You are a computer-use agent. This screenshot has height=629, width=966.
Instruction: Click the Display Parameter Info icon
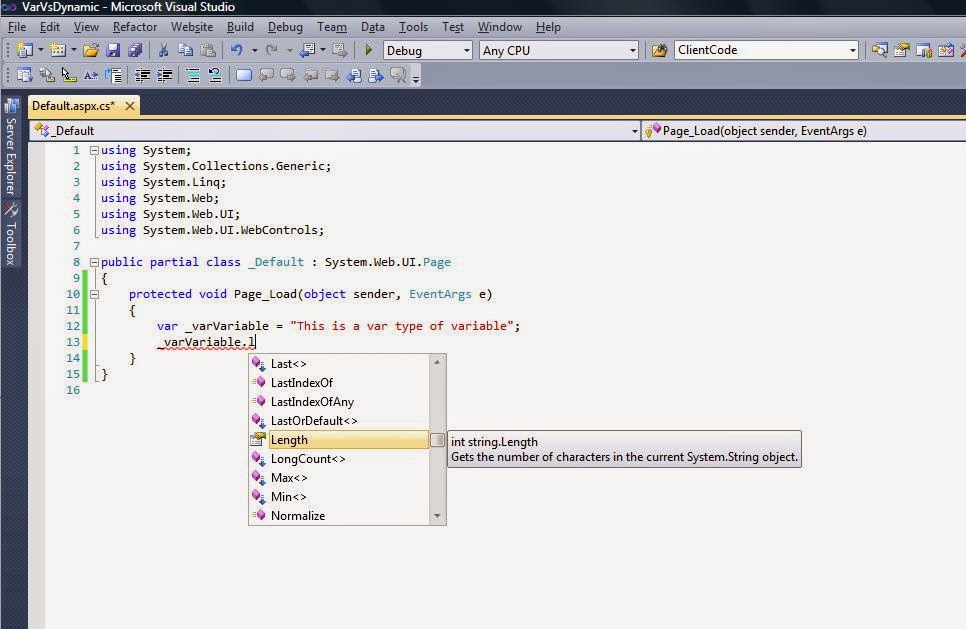[47, 75]
